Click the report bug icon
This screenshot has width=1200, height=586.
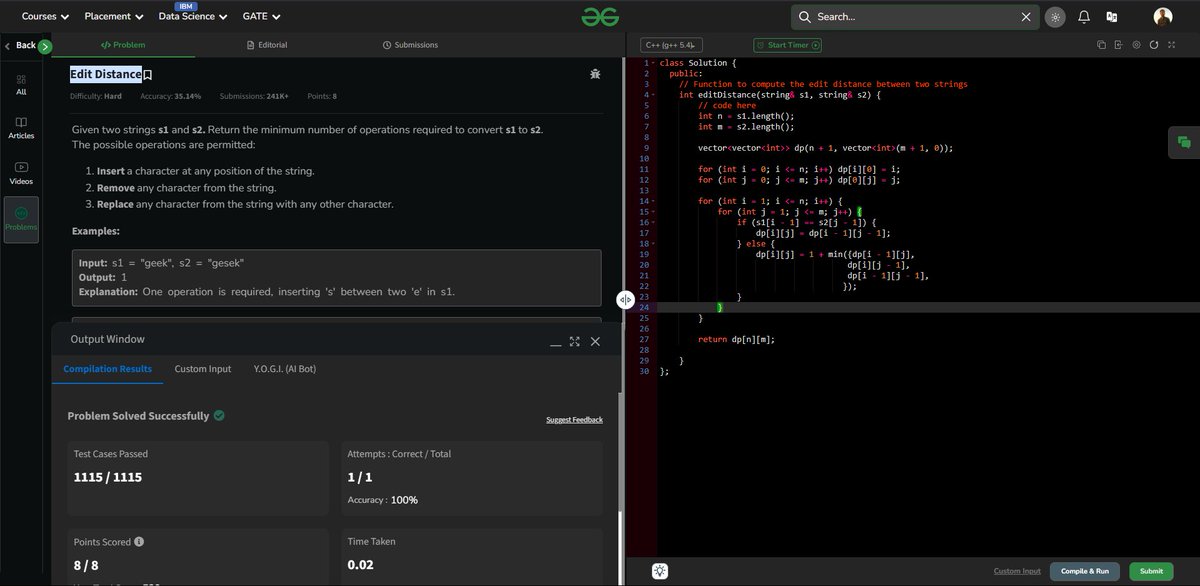click(x=596, y=73)
